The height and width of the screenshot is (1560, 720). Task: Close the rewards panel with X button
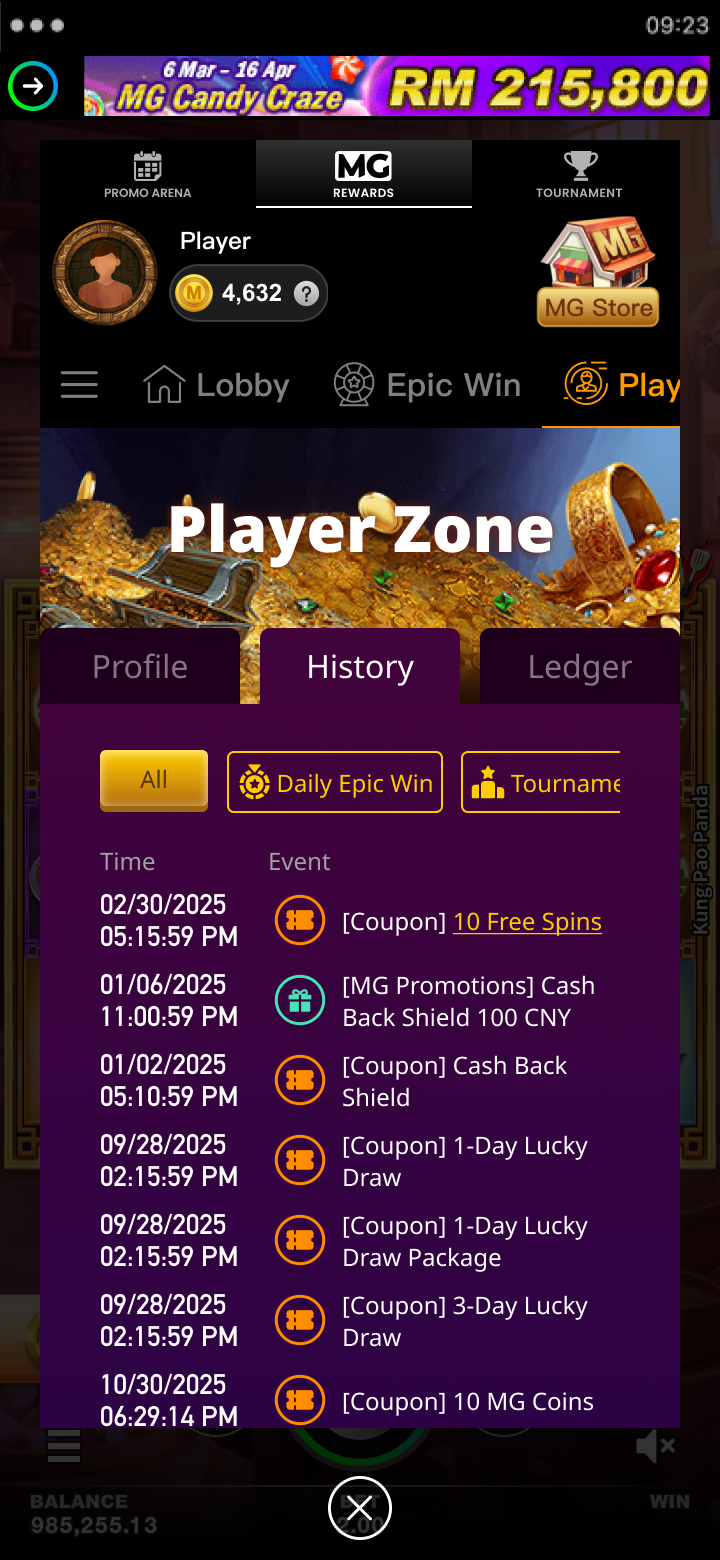click(360, 1508)
